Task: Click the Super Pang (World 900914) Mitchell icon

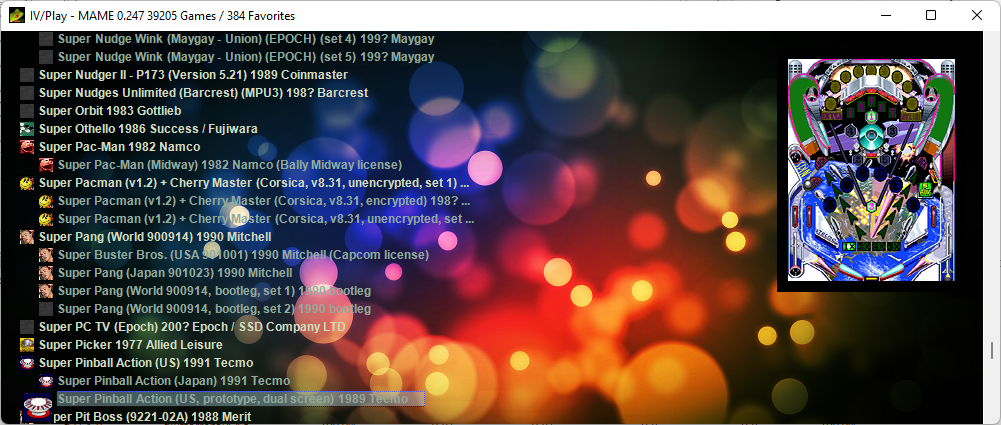Action: tap(27, 237)
